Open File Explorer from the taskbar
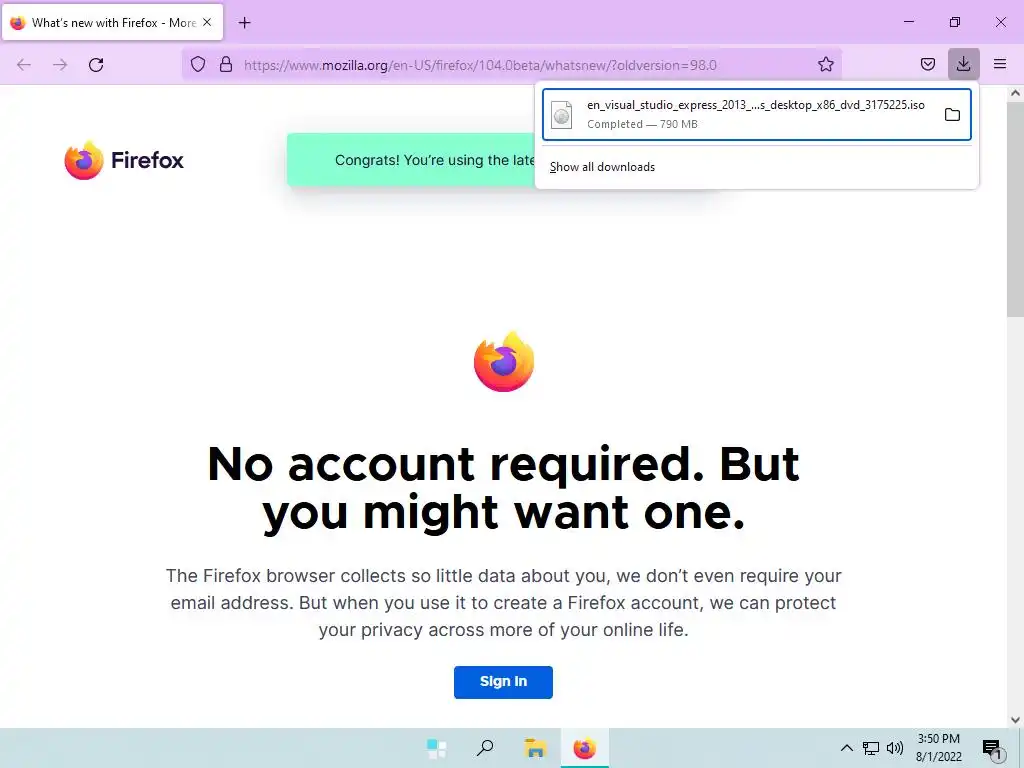This screenshot has width=1024, height=768. point(535,748)
